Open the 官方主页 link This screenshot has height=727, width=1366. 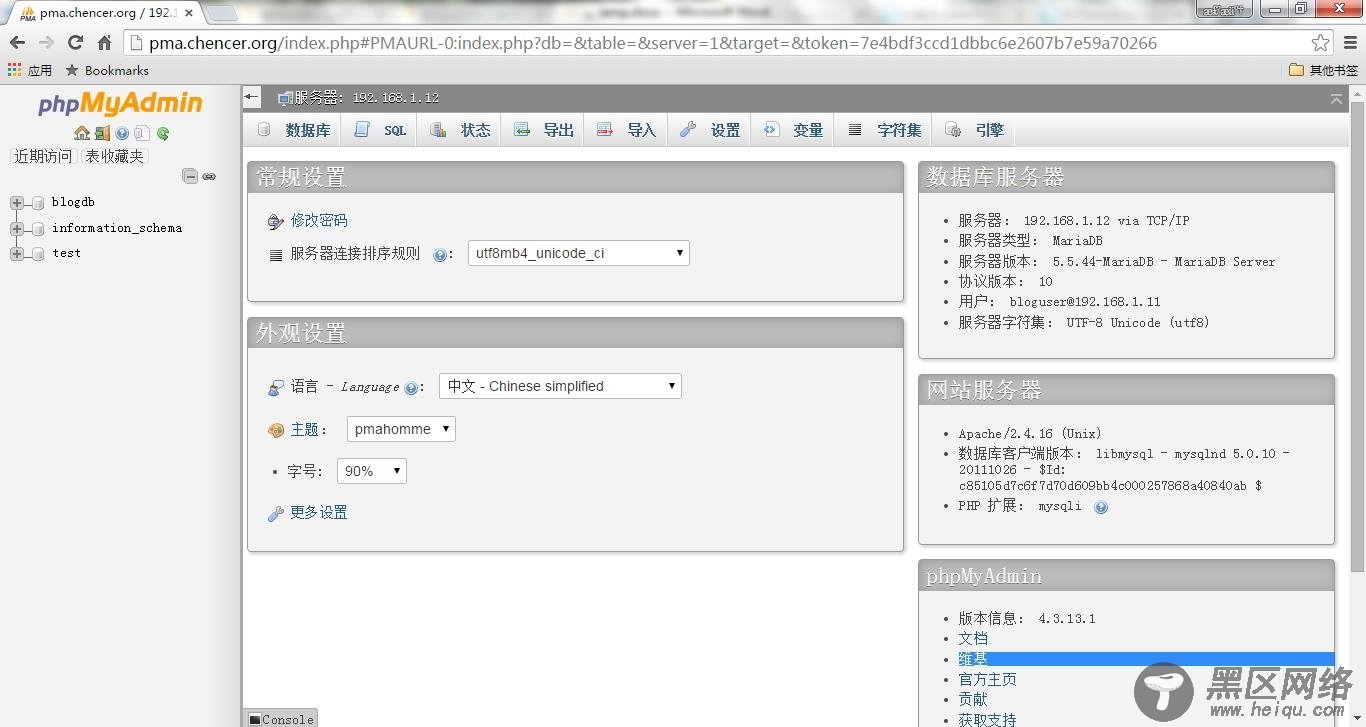987,679
